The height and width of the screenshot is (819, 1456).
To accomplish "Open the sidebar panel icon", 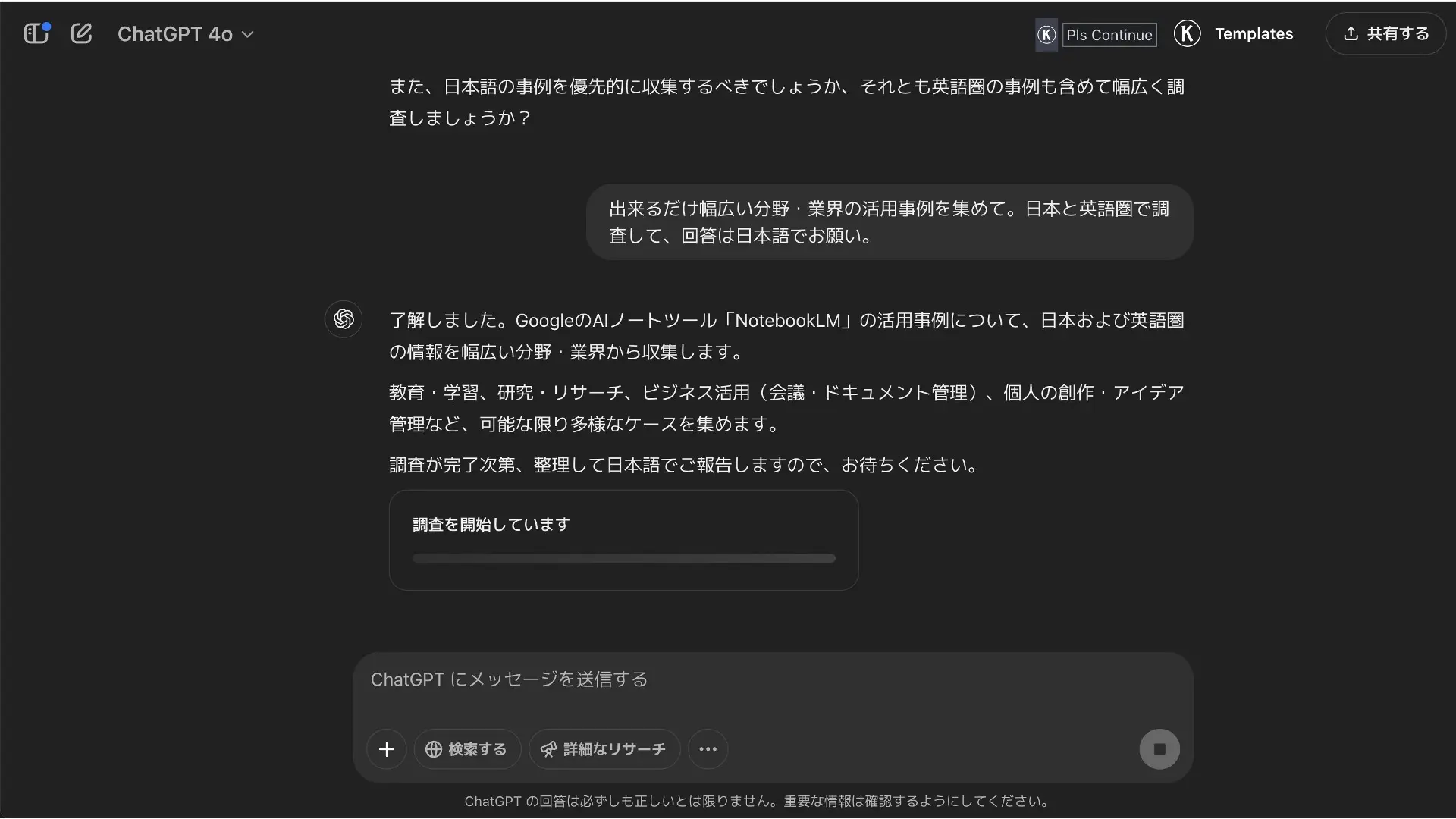I will 36,33.
